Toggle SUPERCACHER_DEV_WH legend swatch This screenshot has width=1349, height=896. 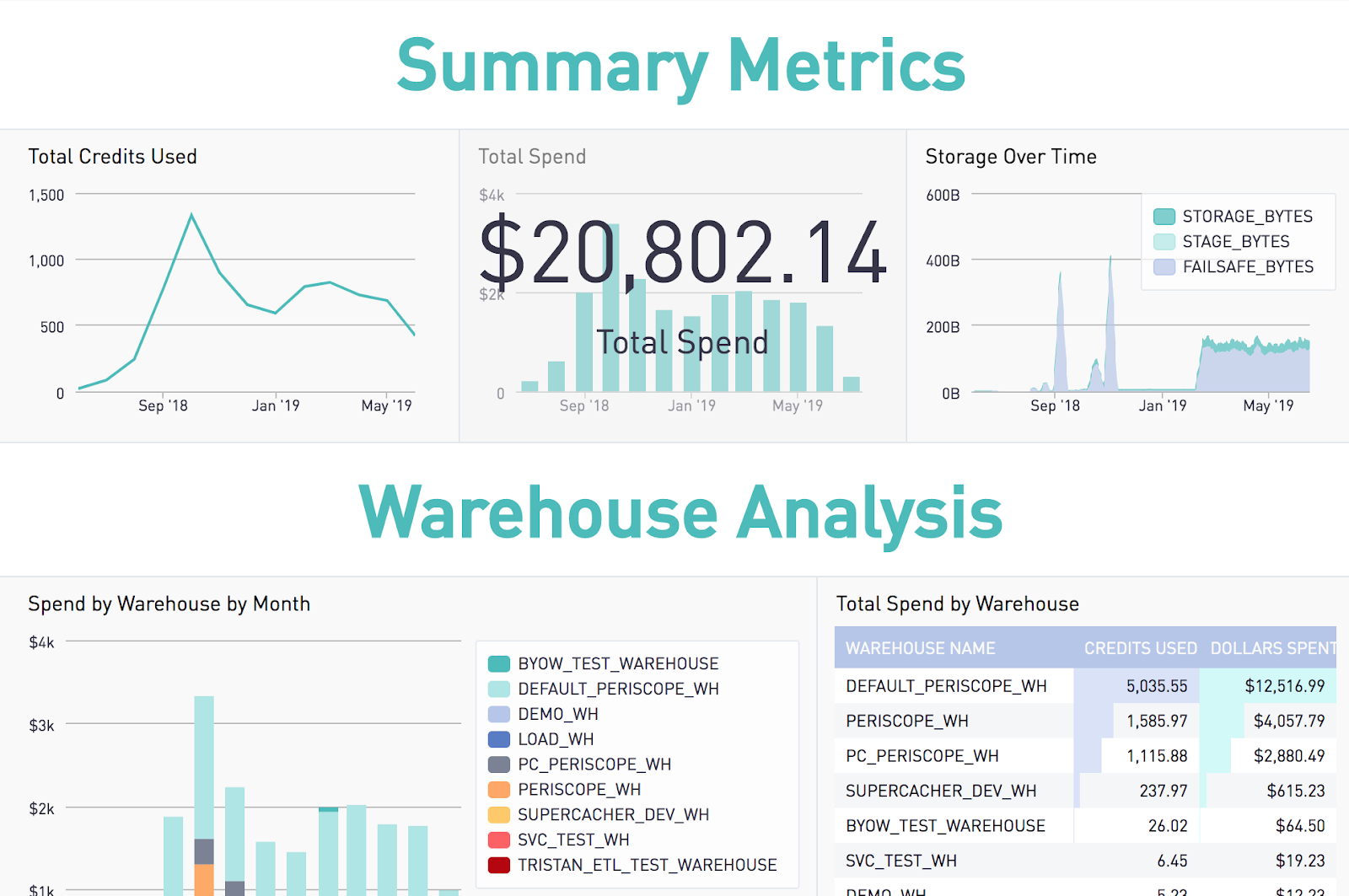[x=499, y=815]
